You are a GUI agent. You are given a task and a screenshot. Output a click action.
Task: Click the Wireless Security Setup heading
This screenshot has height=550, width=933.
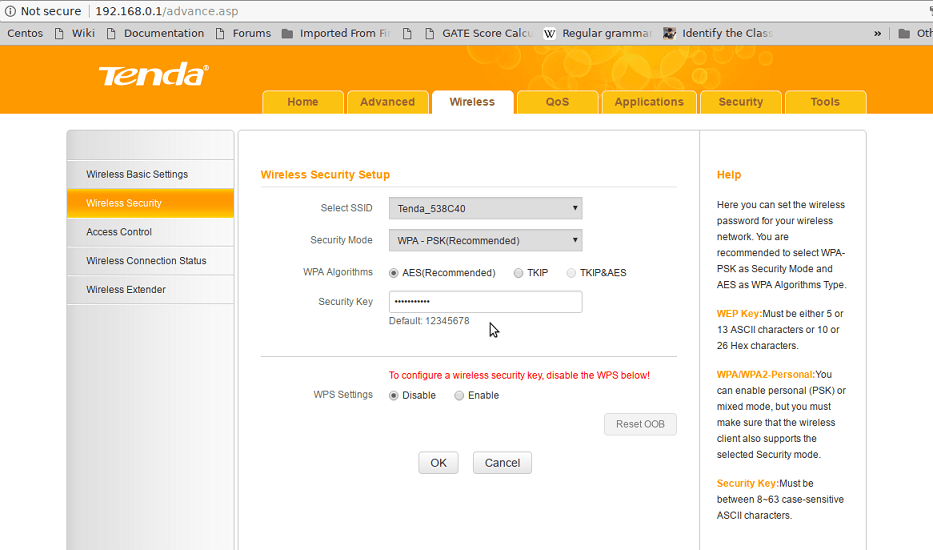[325, 174]
